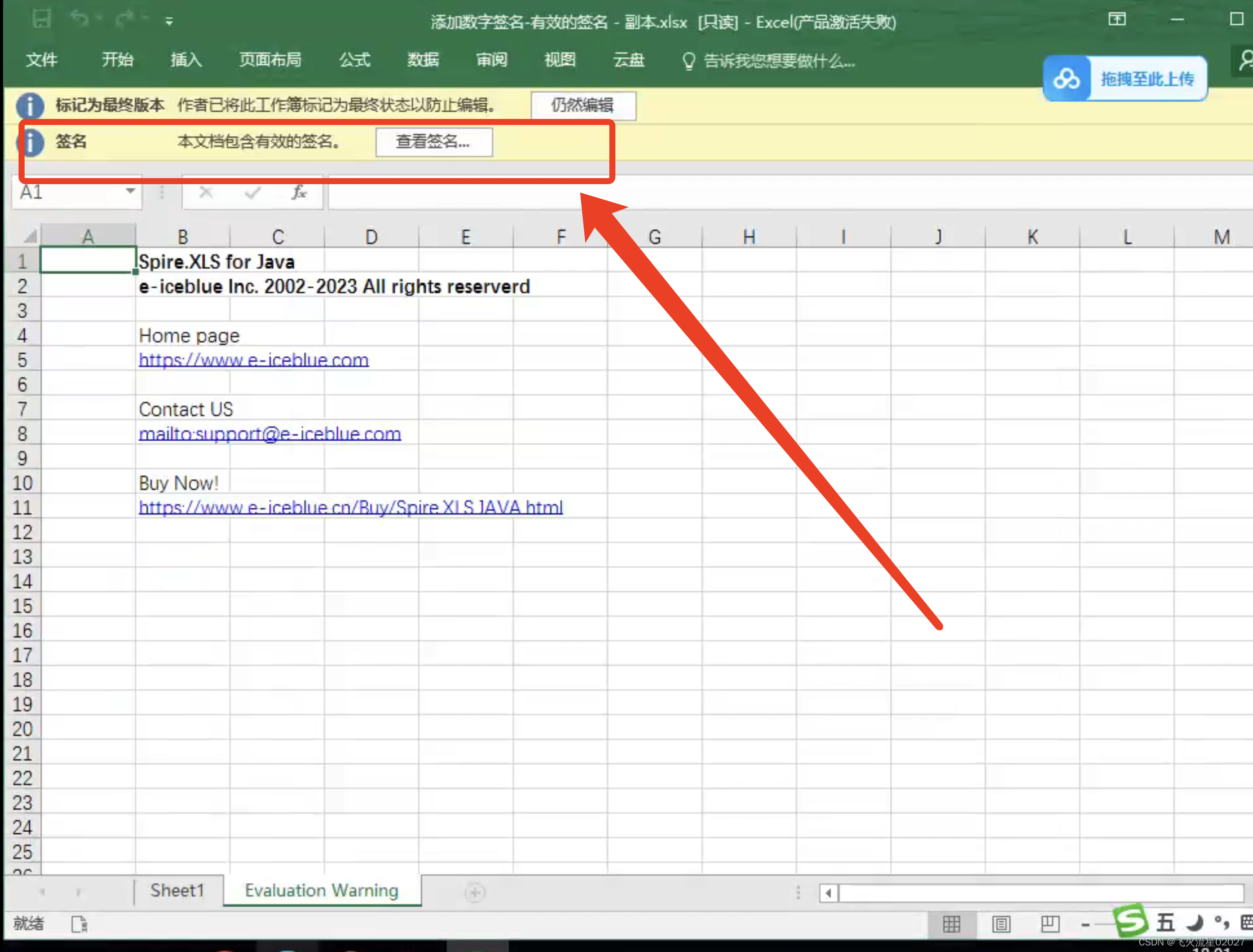
Task: Add a new sheet with the plus icon
Action: pyautogui.click(x=475, y=893)
